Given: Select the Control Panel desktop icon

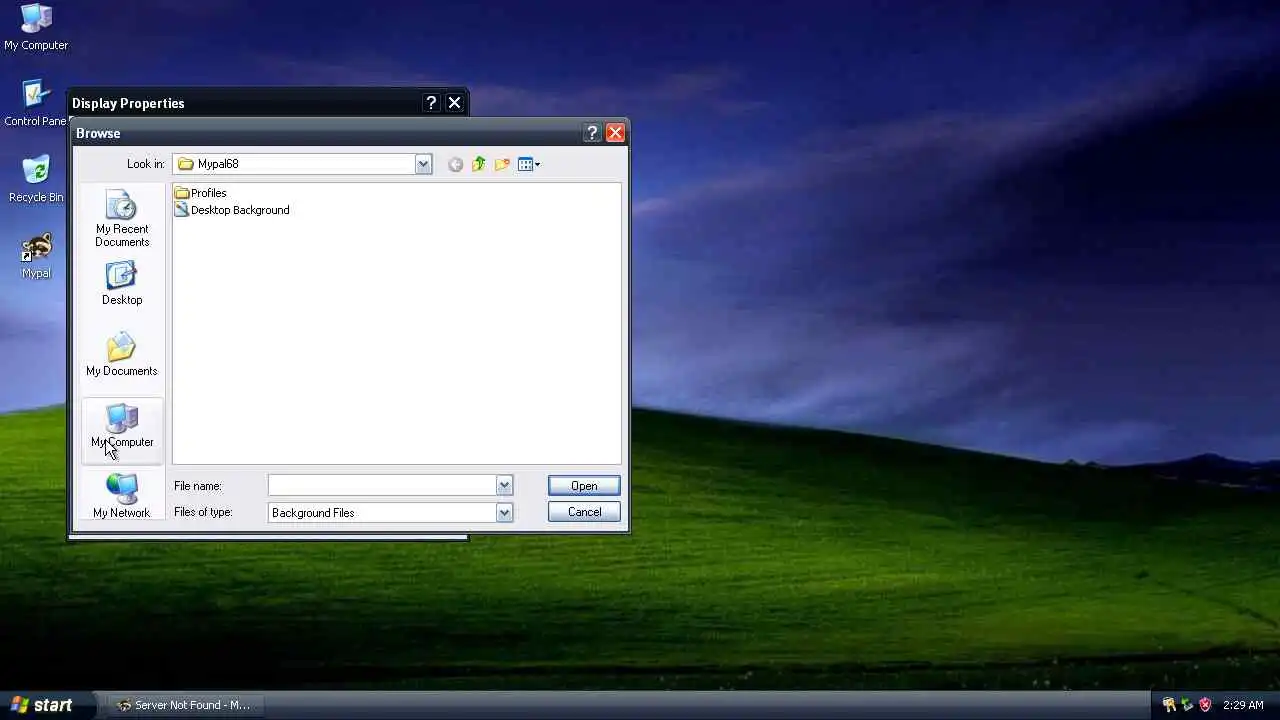Looking at the screenshot, I should pos(36,103).
